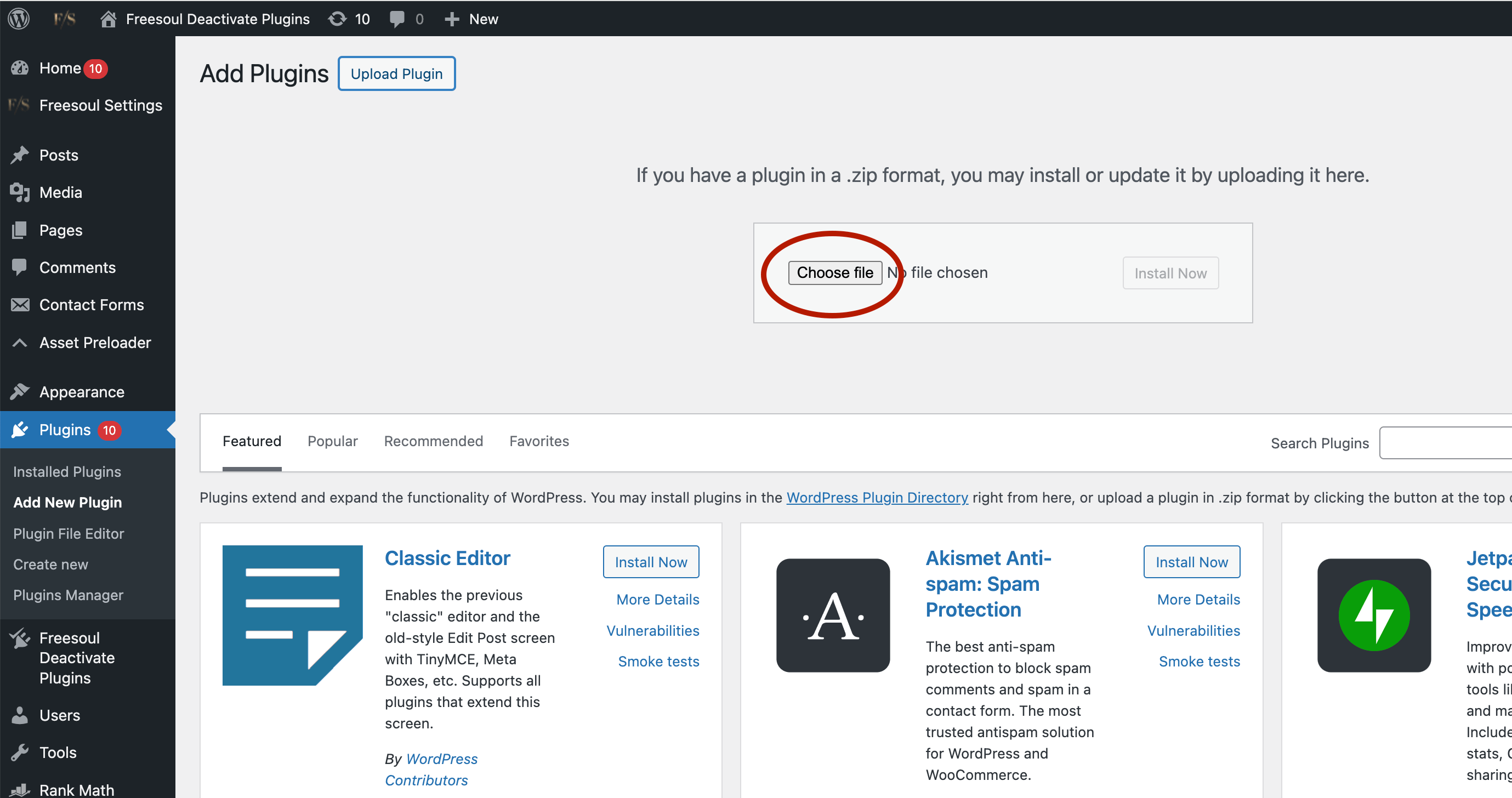
Task: Click the Jetpack green lightning logo
Action: pos(1373,615)
